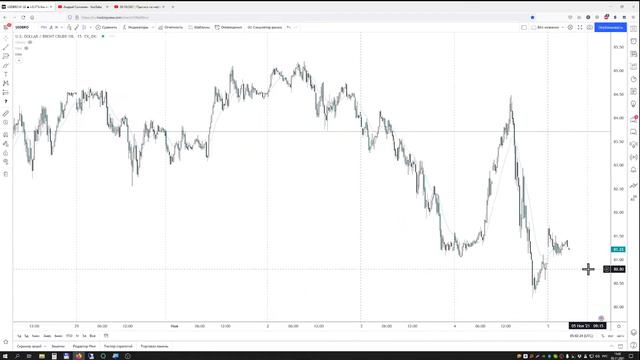Open the help center question icon
The image size is (640, 360).
pos(633,346)
